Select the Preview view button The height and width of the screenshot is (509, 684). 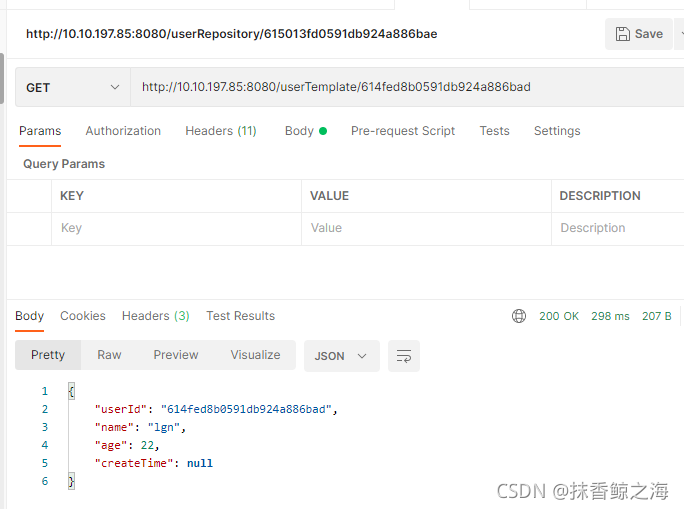click(176, 355)
